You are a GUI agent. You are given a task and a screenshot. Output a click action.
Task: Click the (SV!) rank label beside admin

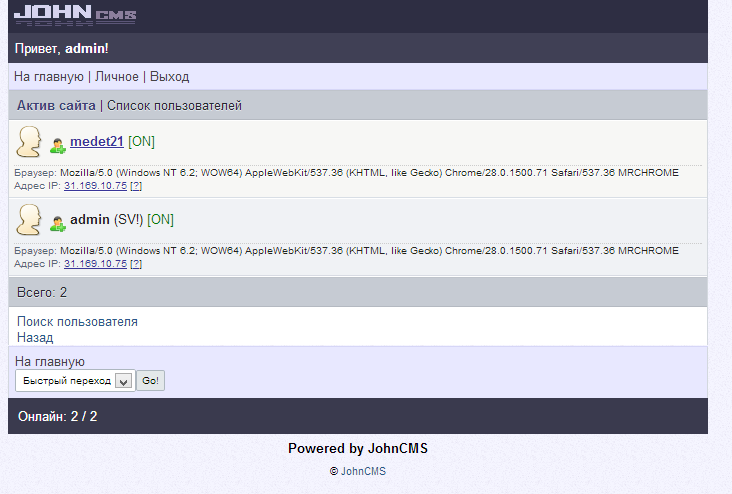[128, 219]
